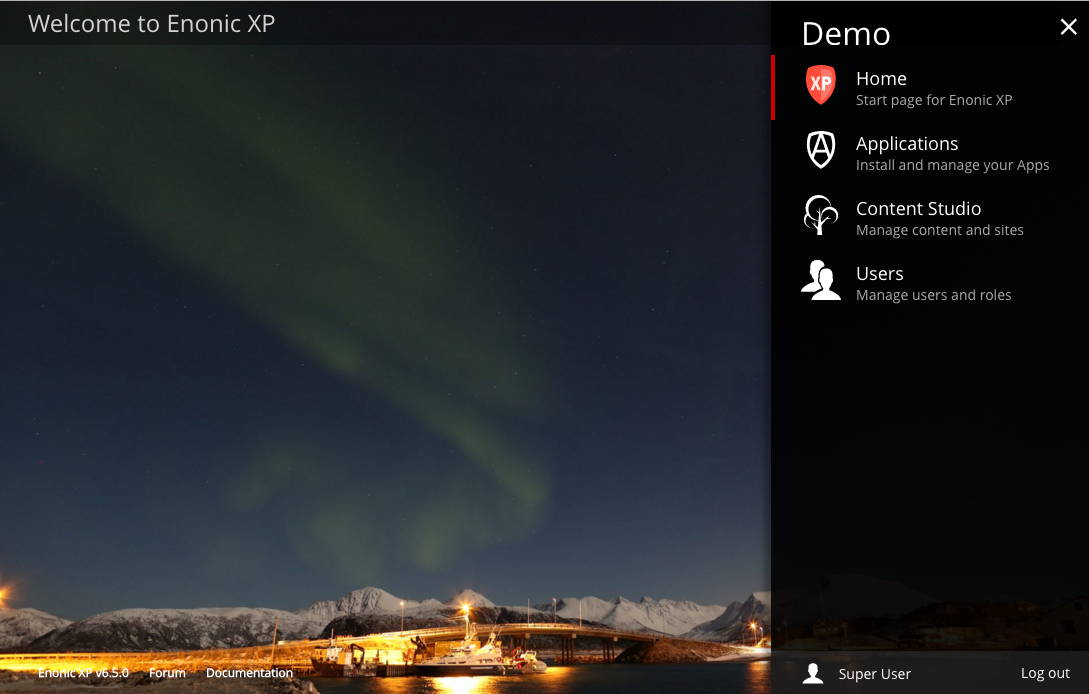
Task: Click the Users silhouettes icon
Action: 820,280
